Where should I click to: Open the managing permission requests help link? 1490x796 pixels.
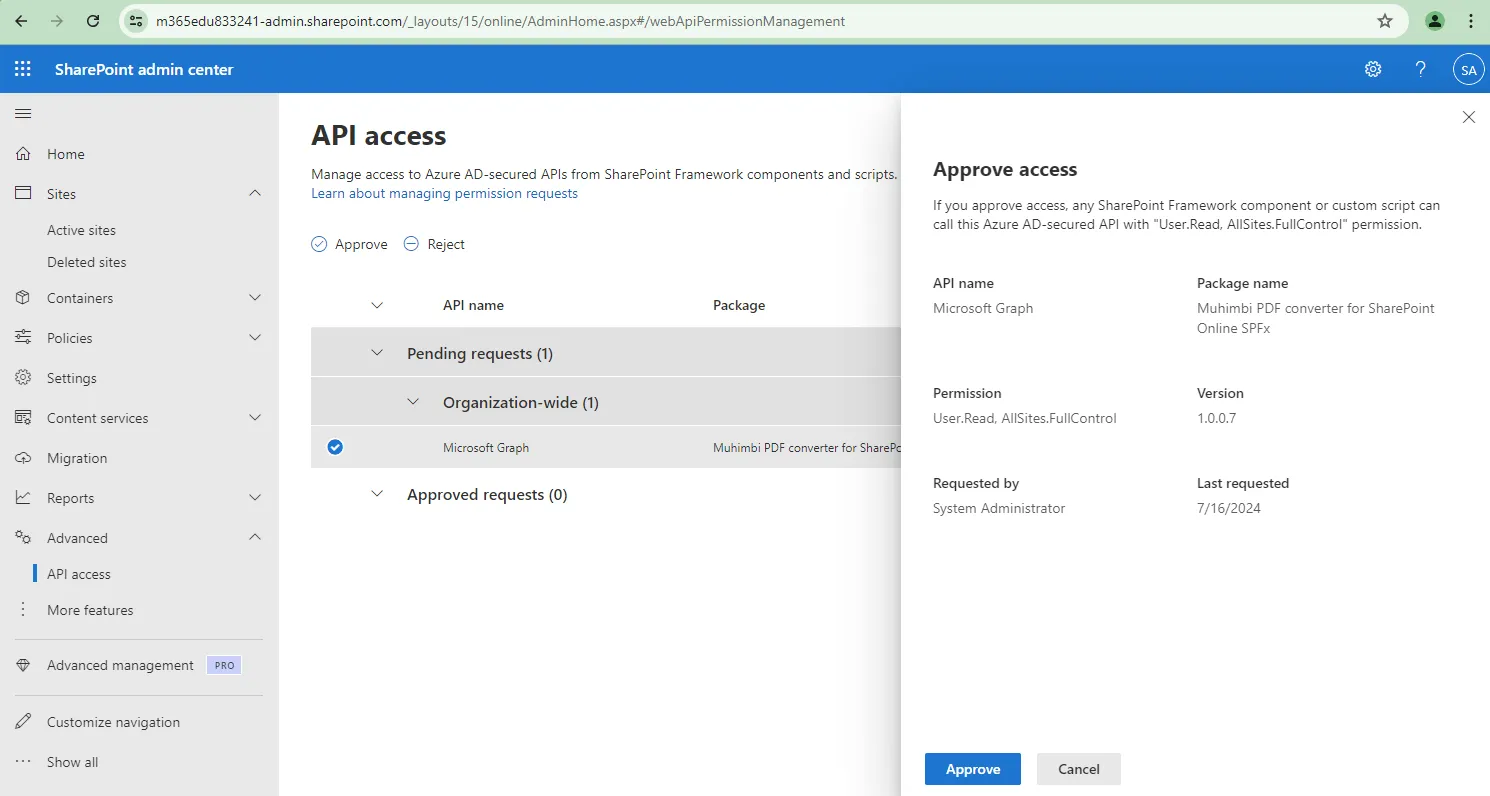pos(444,193)
